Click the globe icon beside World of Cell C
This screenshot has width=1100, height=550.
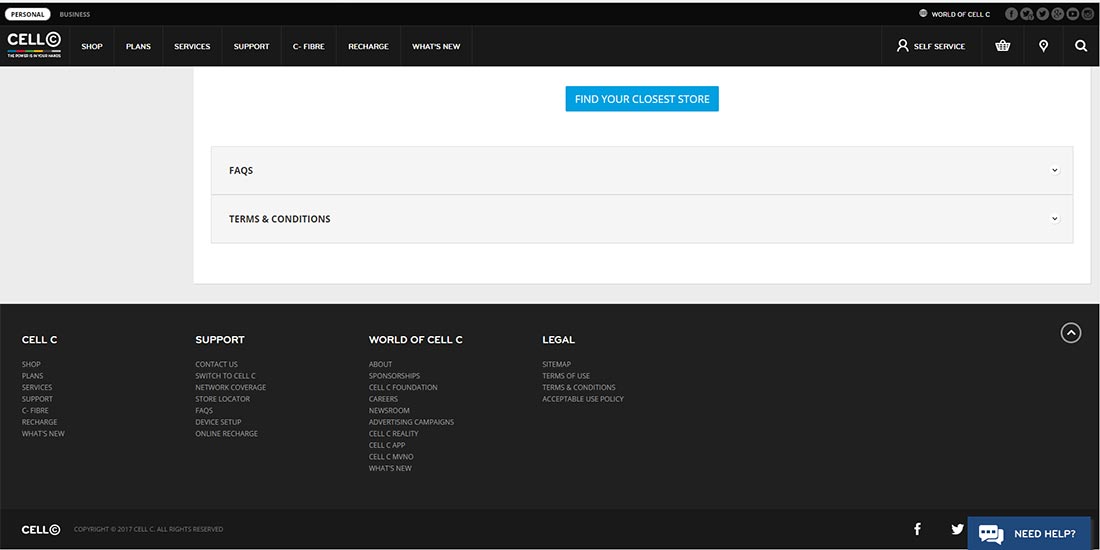(x=923, y=13)
